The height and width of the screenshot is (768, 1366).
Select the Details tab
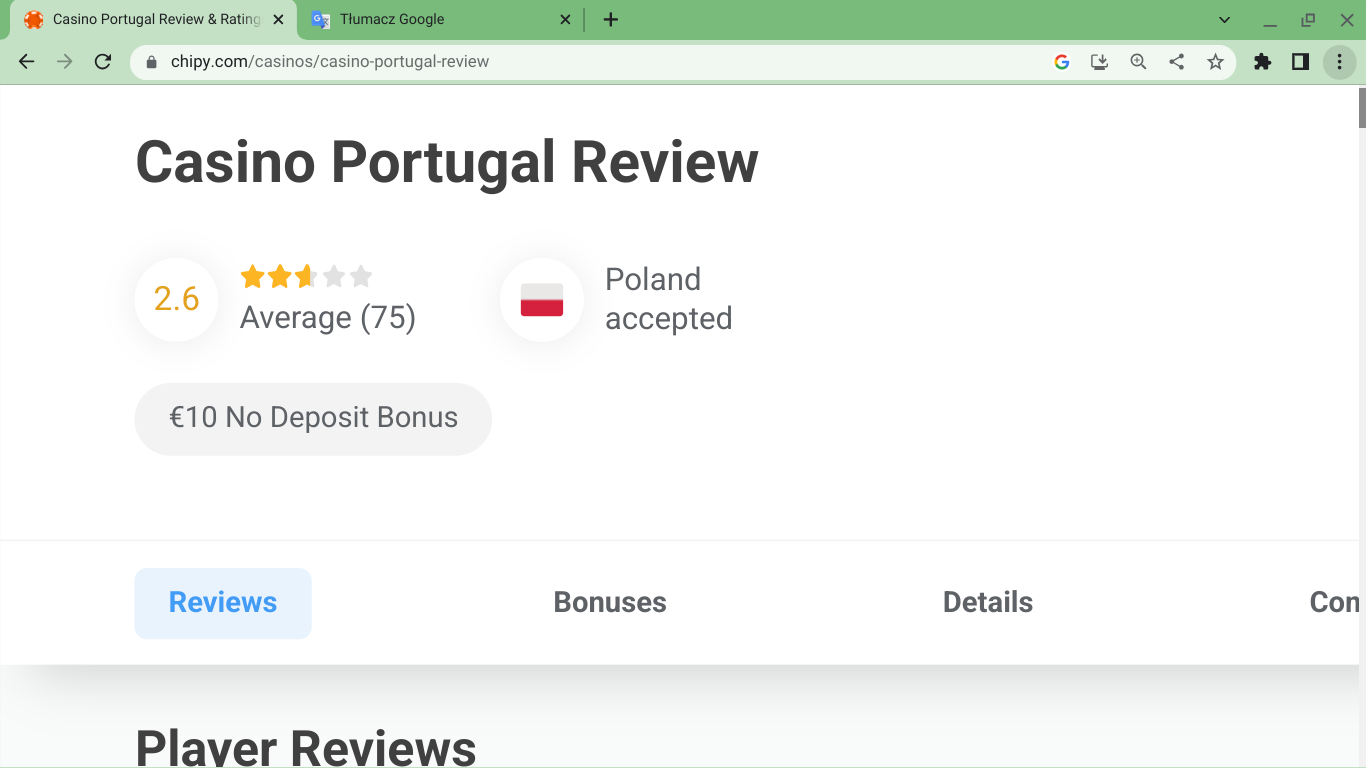tap(987, 602)
